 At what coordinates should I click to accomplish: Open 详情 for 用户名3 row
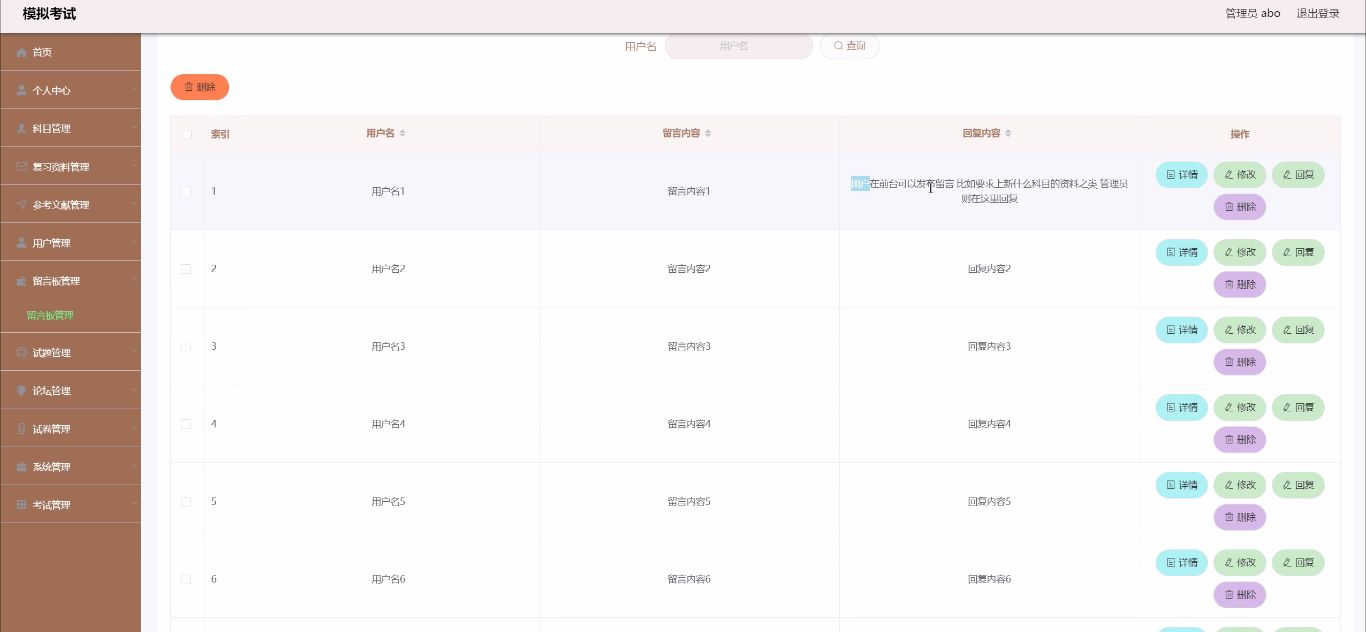click(1182, 330)
